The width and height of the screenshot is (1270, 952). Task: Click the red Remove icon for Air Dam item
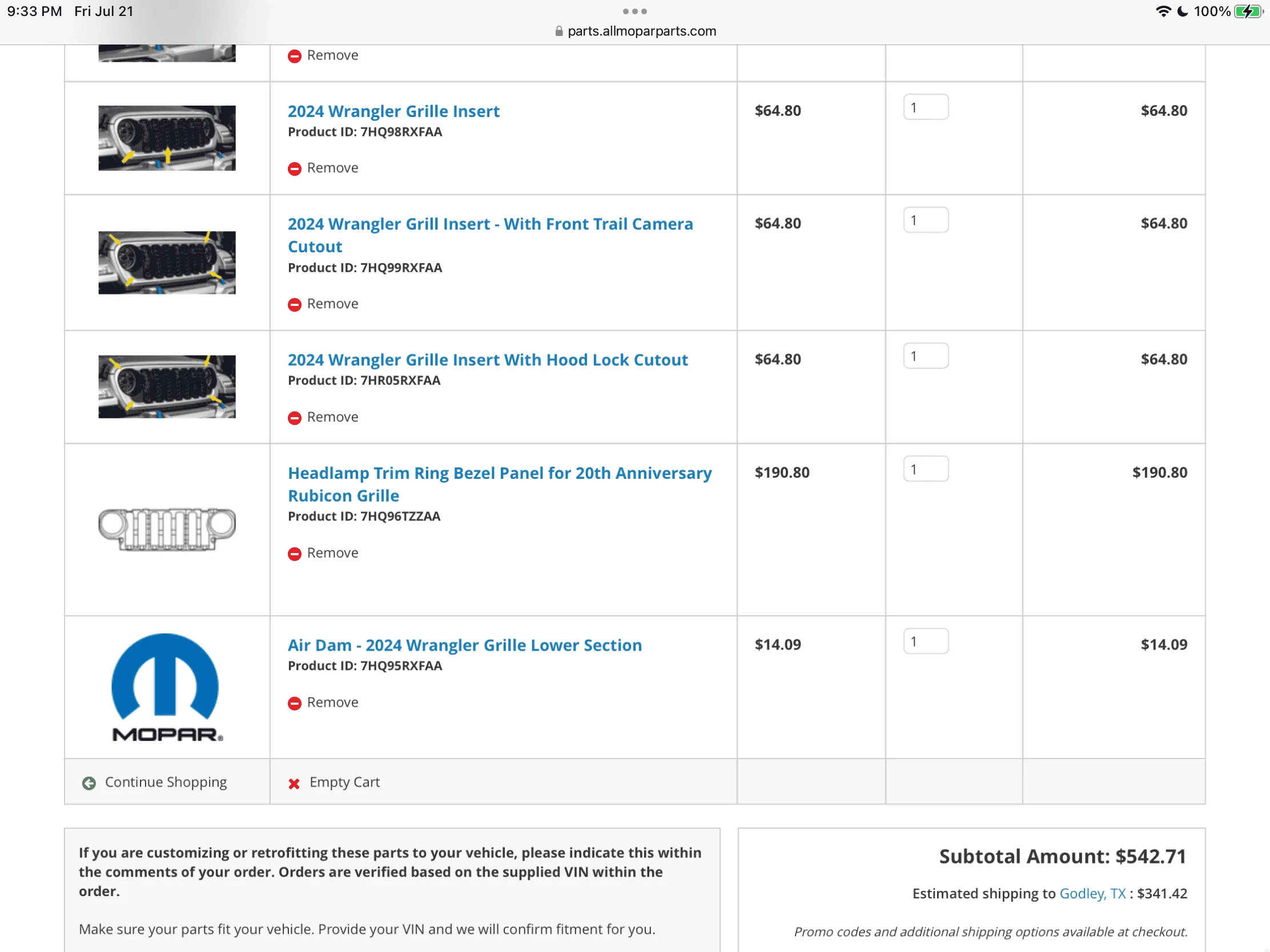coord(295,704)
